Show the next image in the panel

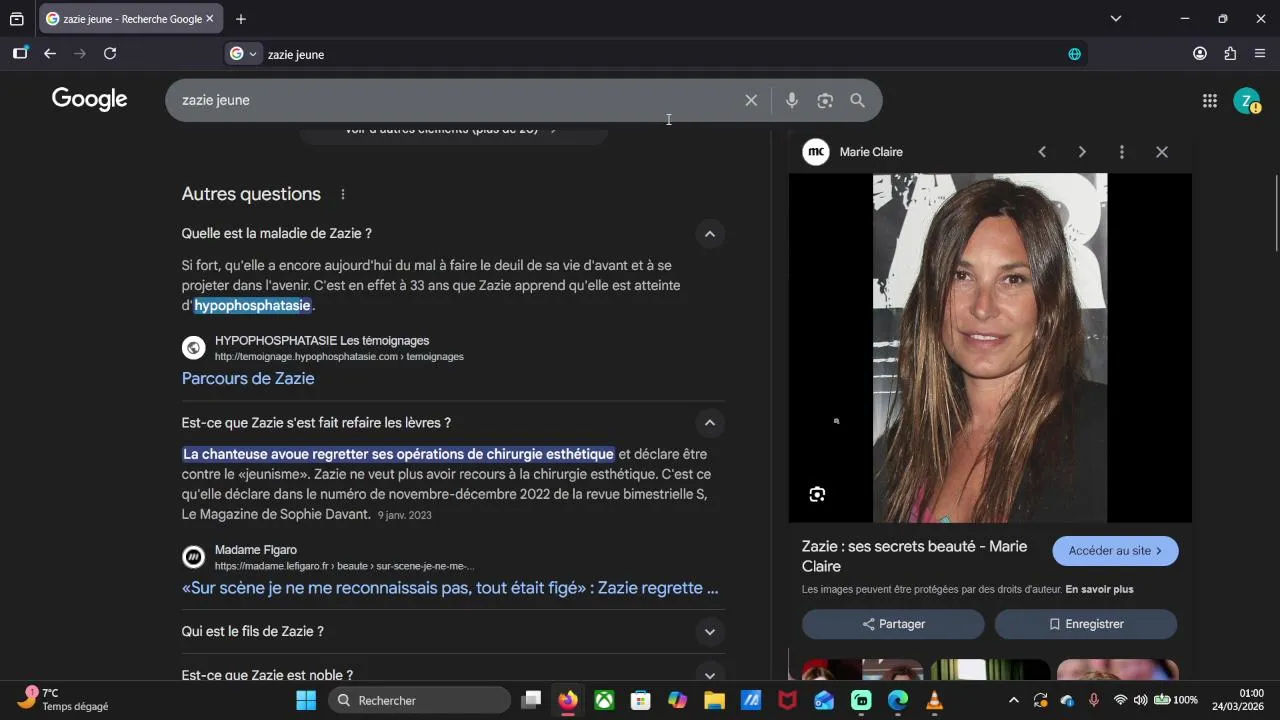click(x=1082, y=152)
